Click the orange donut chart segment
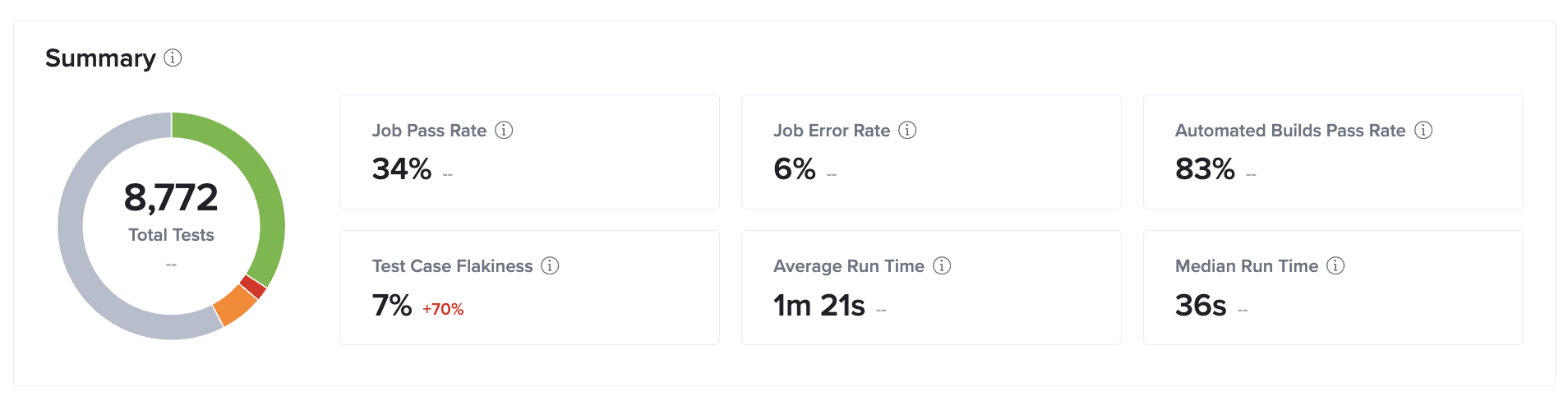This screenshot has height=401, width=1568. (235, 306)
